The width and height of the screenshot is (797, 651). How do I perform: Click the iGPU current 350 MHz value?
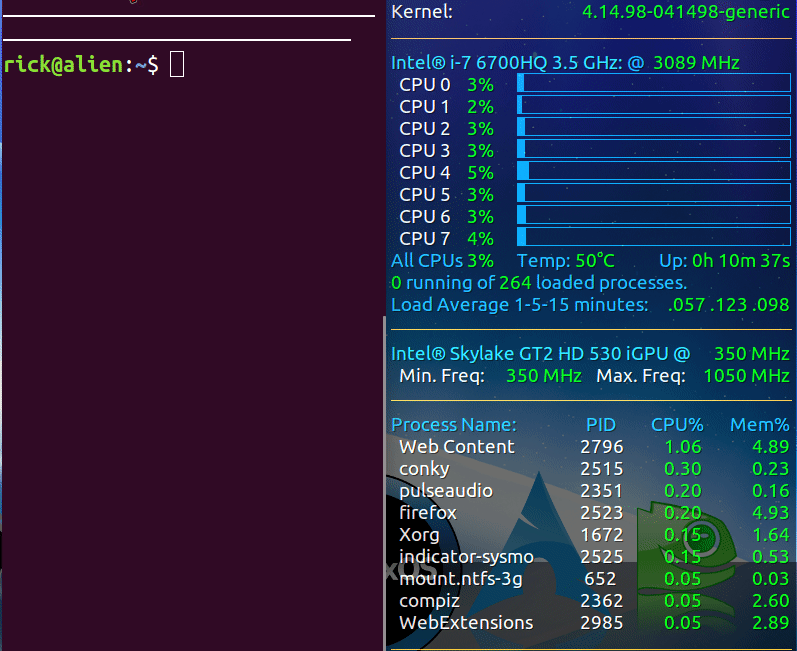[x=752, y=354]
